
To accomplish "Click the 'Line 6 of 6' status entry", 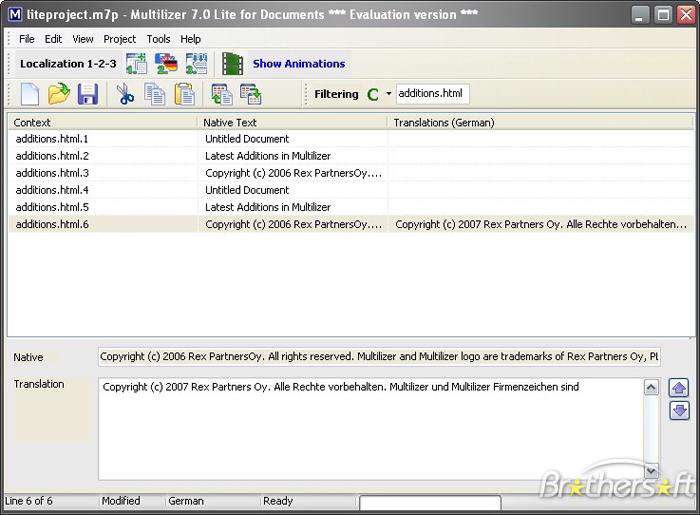I will pyautogui.click(x=29, y=501).
